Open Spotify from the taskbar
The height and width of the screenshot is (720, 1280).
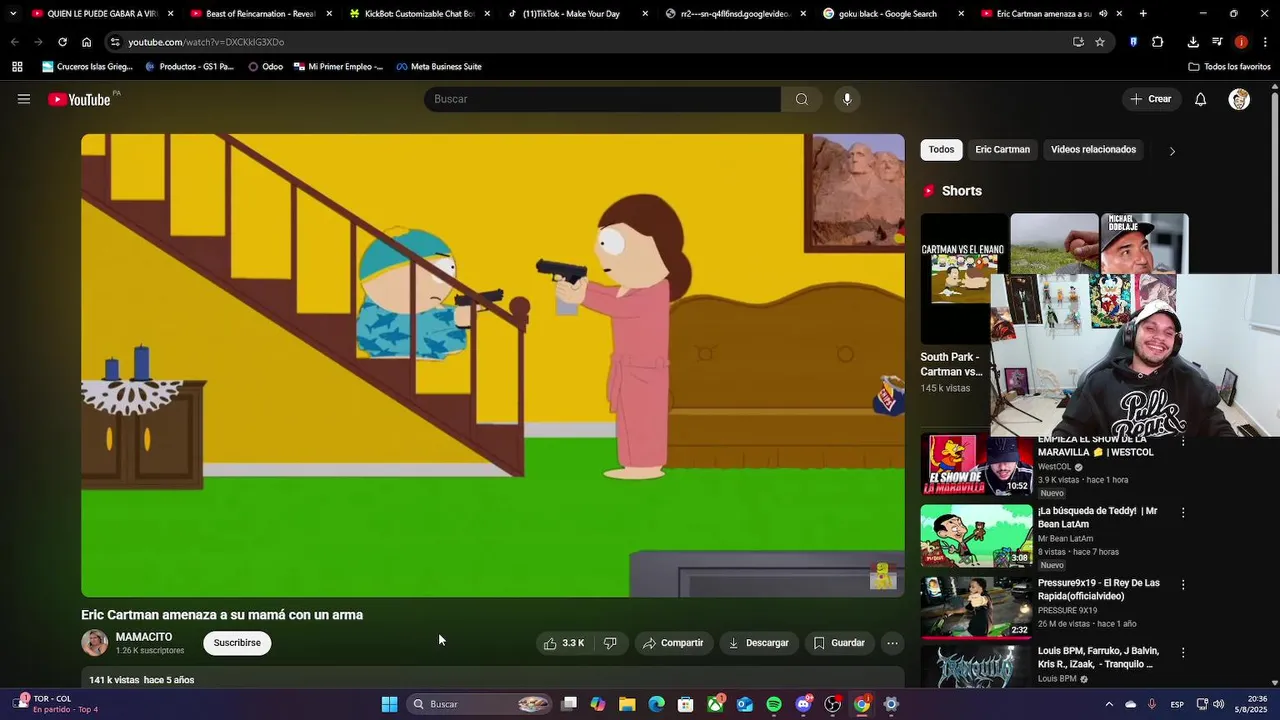point(774,704)
